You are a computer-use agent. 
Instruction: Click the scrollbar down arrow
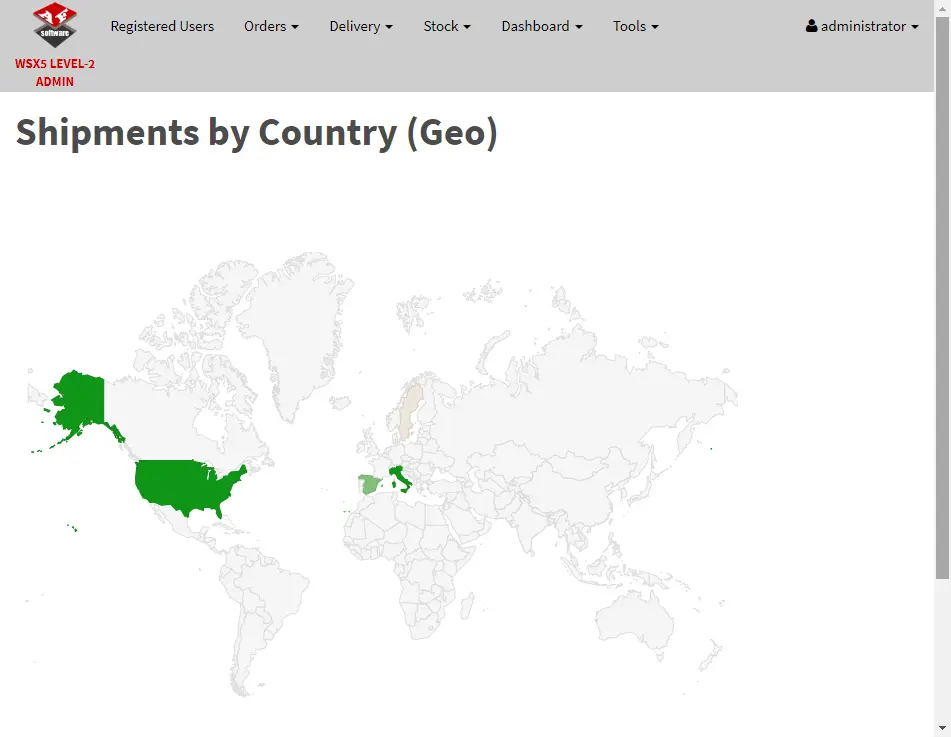click(943, 728)
